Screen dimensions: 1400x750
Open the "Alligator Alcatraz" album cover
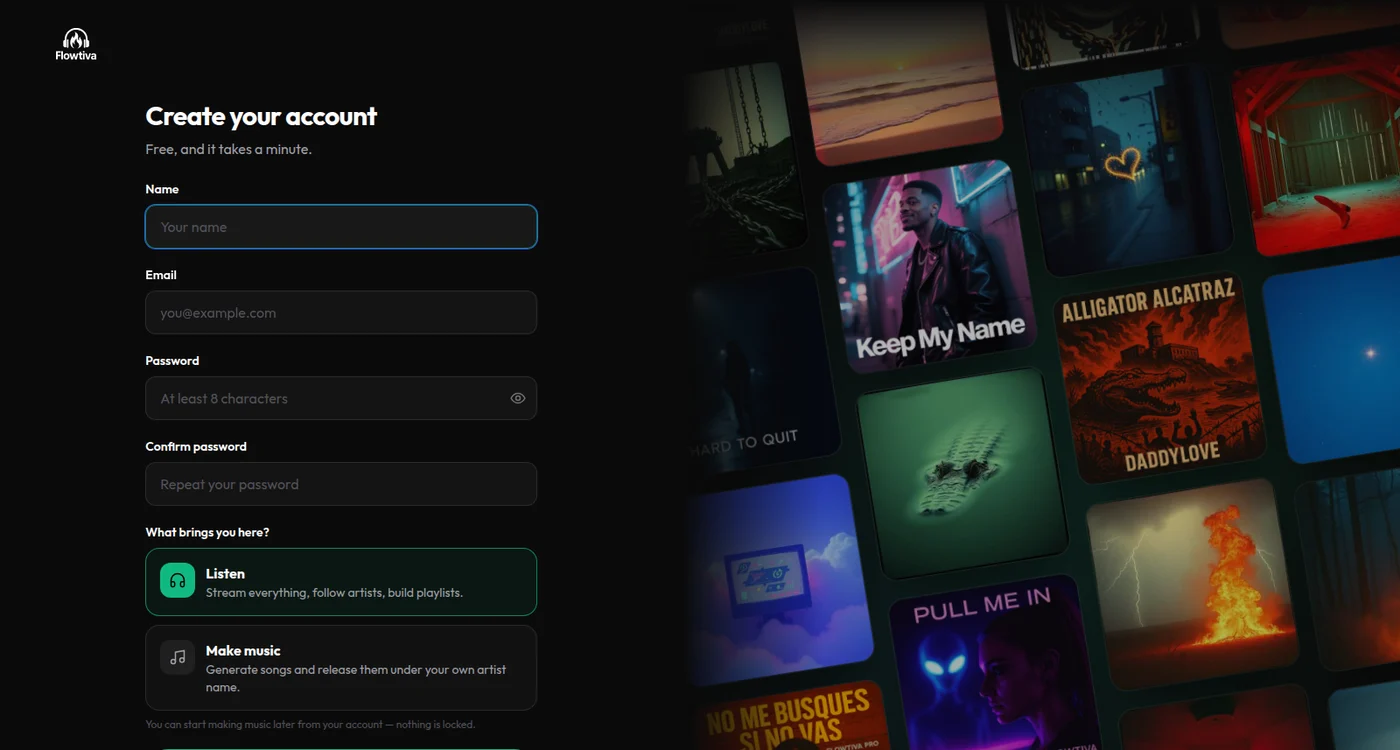click(x=1160, y=377)
